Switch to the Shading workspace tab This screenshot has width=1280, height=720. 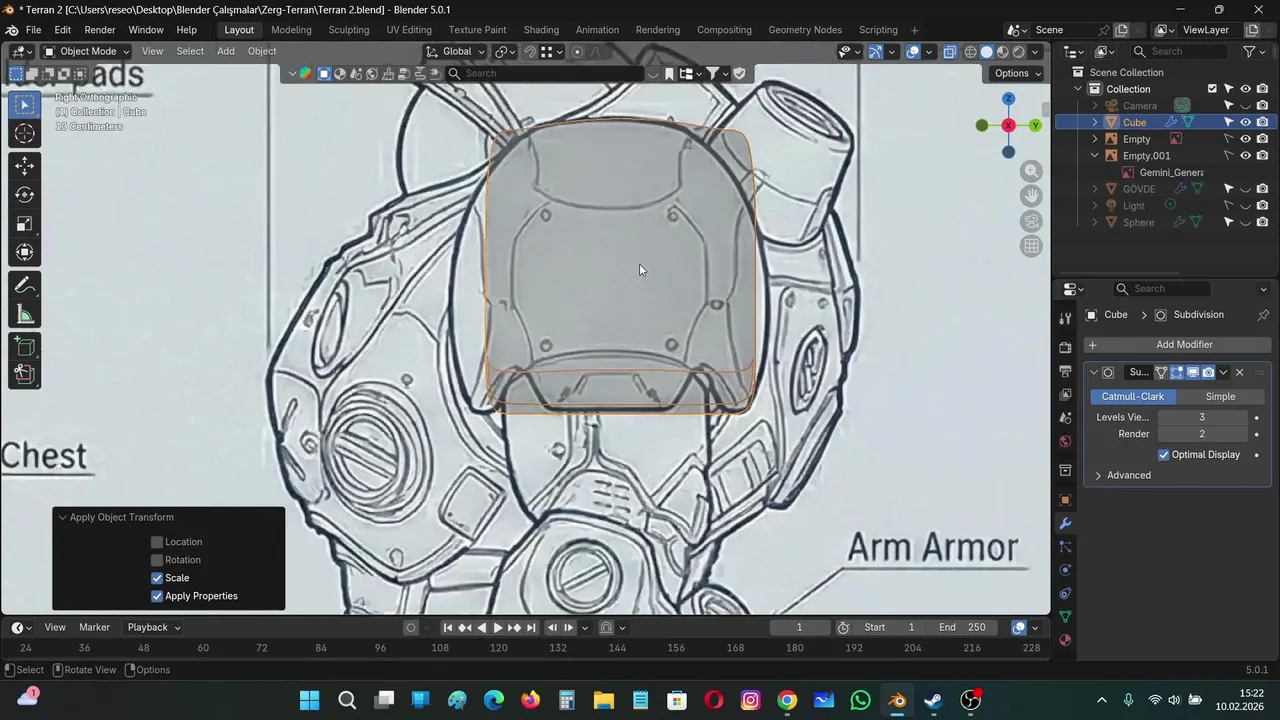tap(541, 30)
